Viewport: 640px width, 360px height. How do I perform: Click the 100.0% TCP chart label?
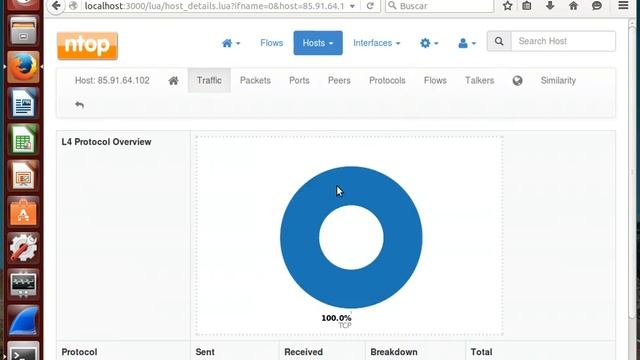point(337,321)
